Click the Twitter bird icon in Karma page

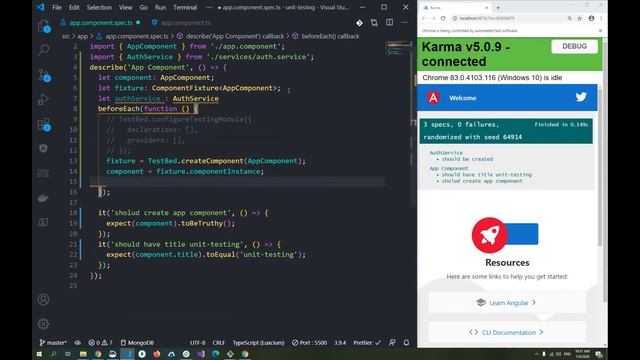(581, 97)
